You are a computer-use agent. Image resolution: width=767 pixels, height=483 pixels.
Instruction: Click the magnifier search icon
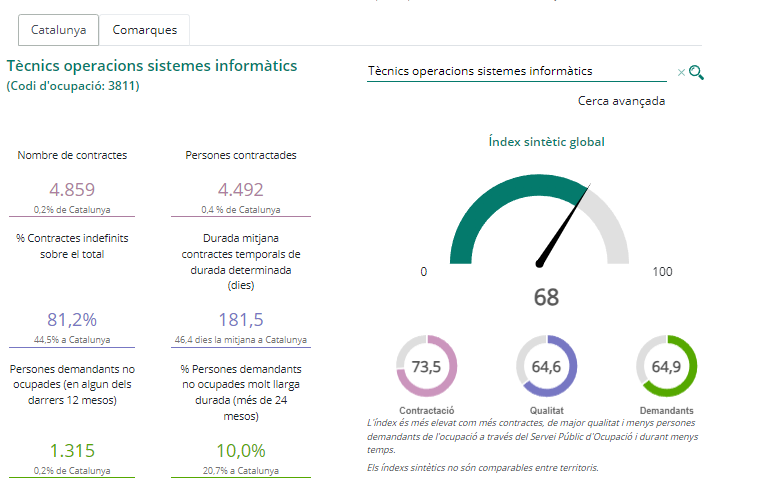(696, 72)
